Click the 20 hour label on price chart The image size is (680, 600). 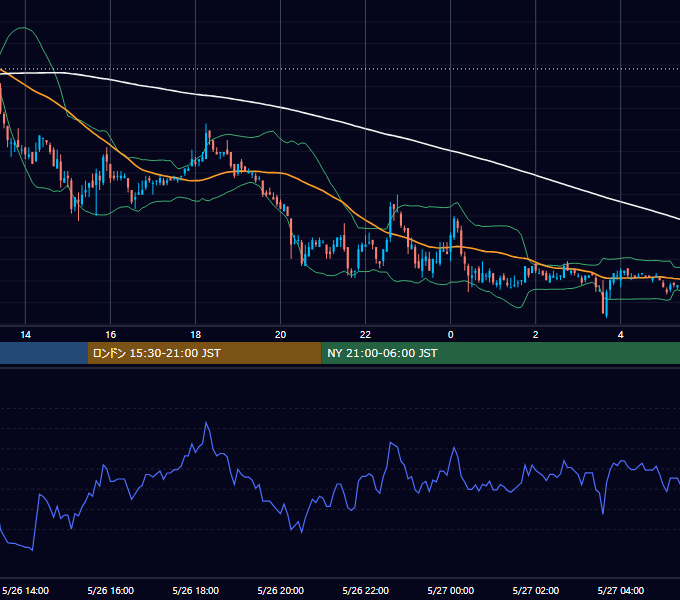(x=281, y=335)
